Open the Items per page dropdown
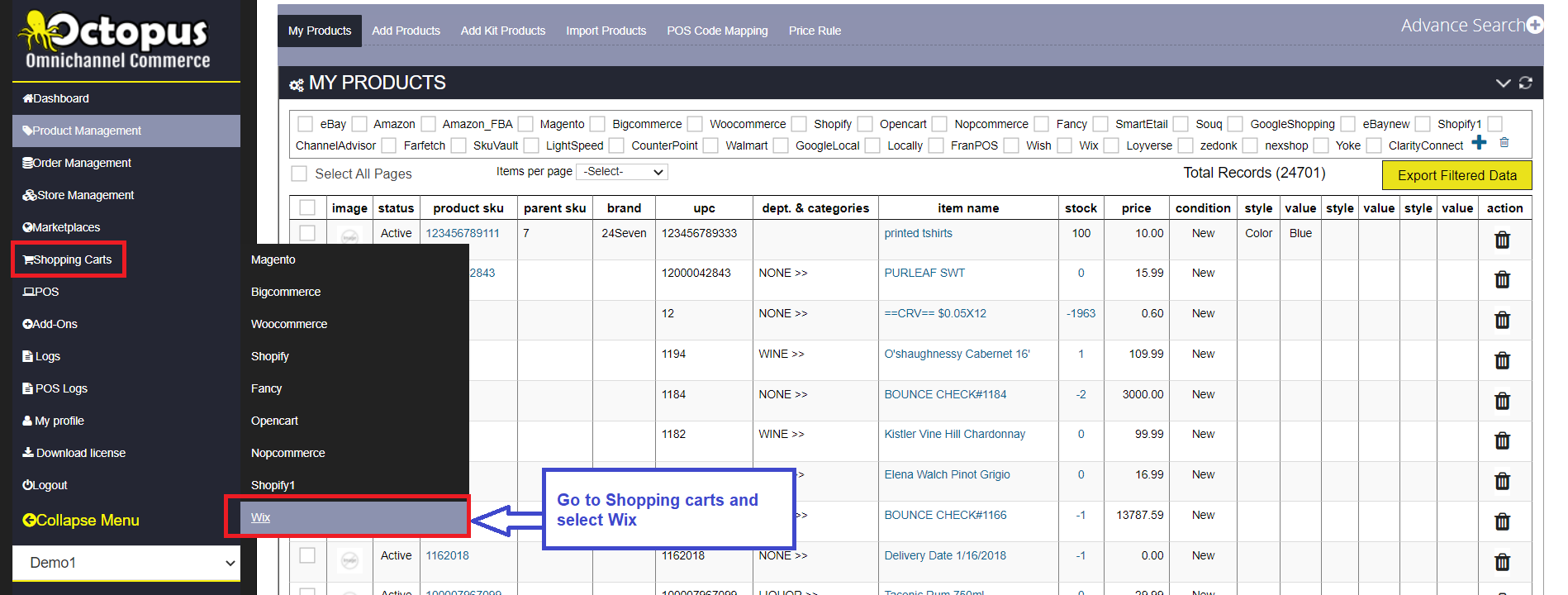This screenshot has width=1568, height=595. click(x=622, y=172)
